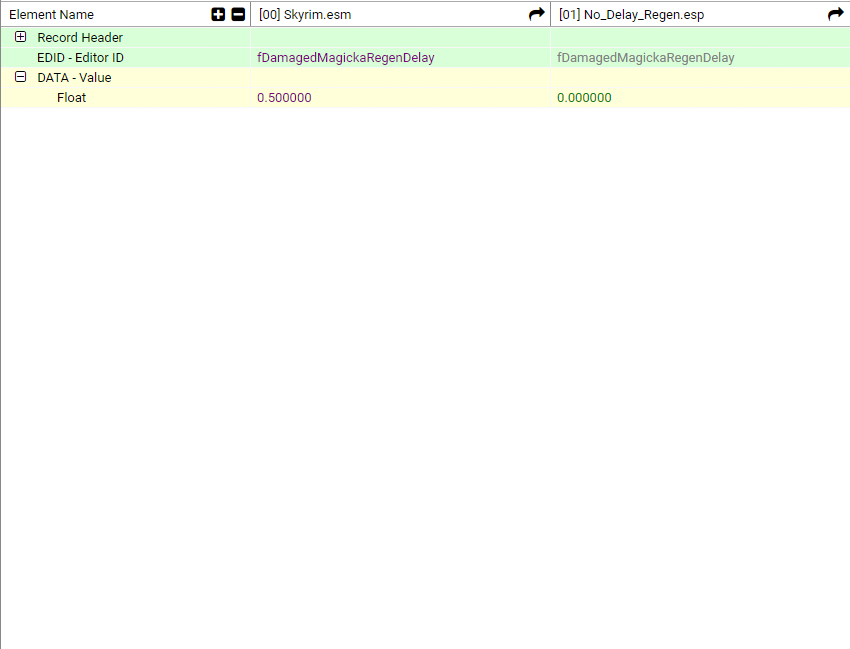Select the EDID - Editor ID row
This screenshot has height=649, width=850.
tap(80, 58)
